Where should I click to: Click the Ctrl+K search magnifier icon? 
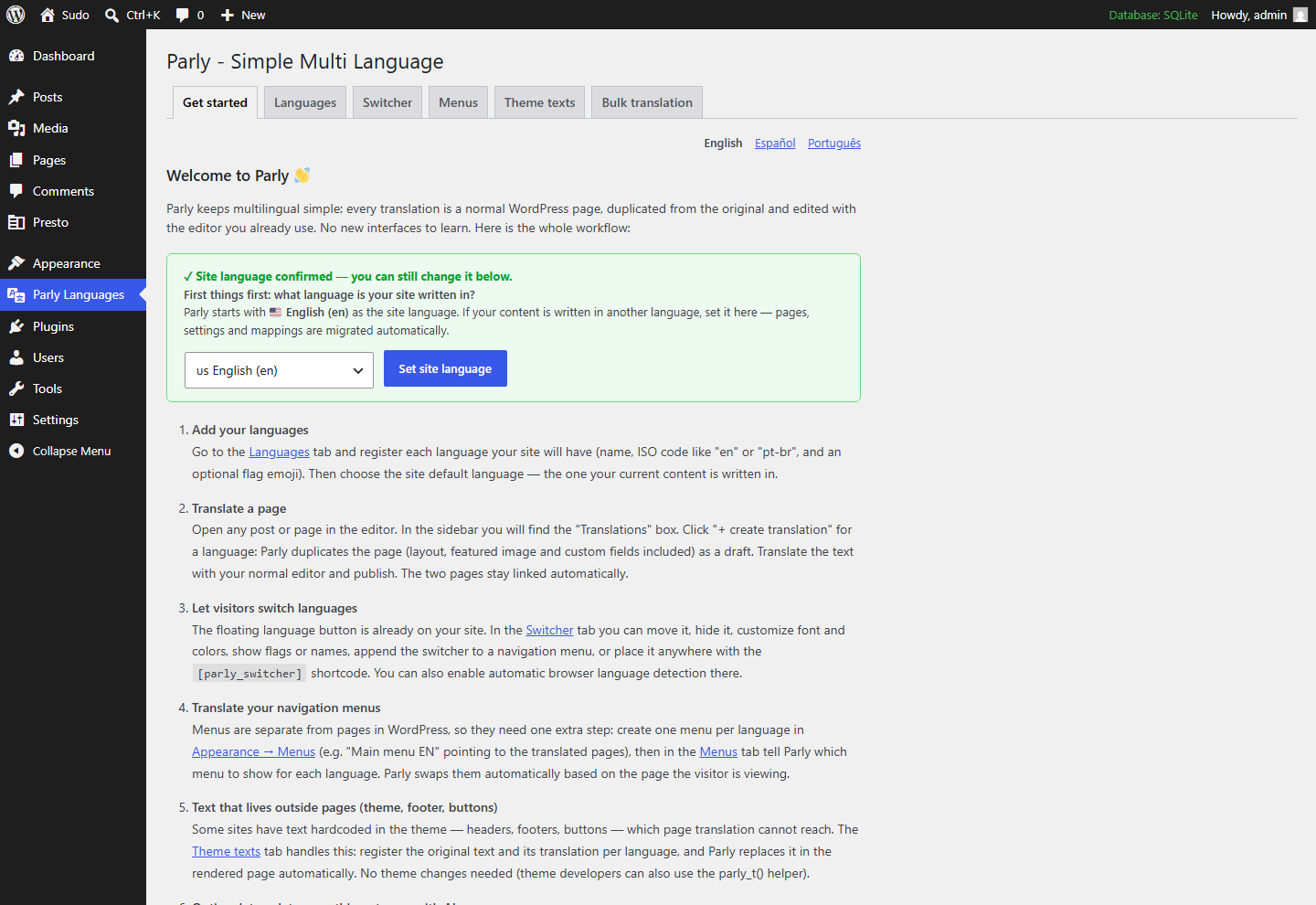click(x=111, y=15)
